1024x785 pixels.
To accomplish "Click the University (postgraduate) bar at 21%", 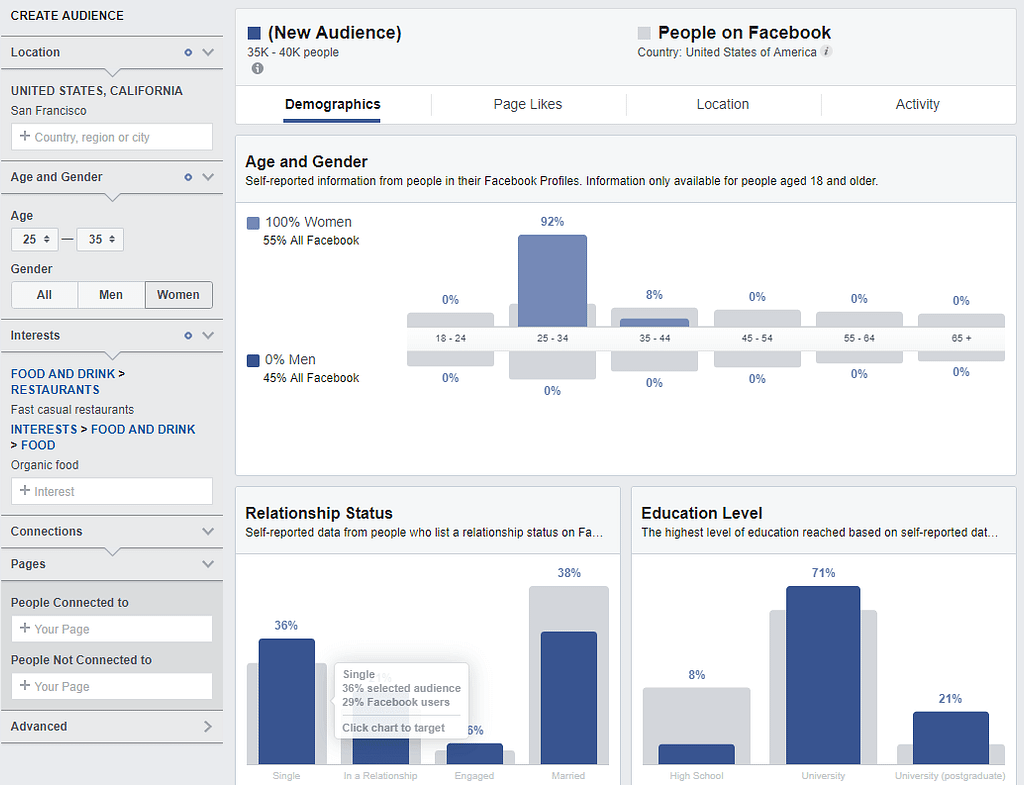I will tap(951, 738).
